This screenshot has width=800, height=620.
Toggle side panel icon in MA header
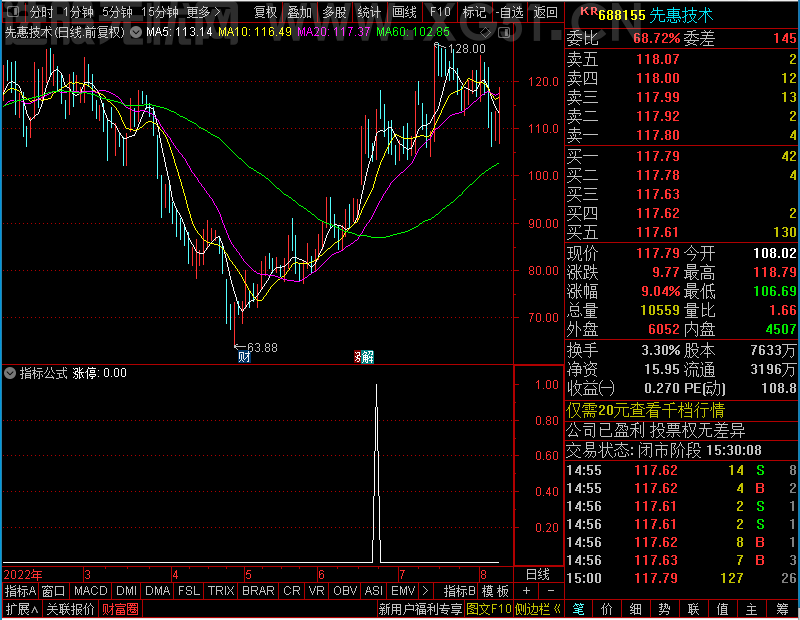[504, 33]
